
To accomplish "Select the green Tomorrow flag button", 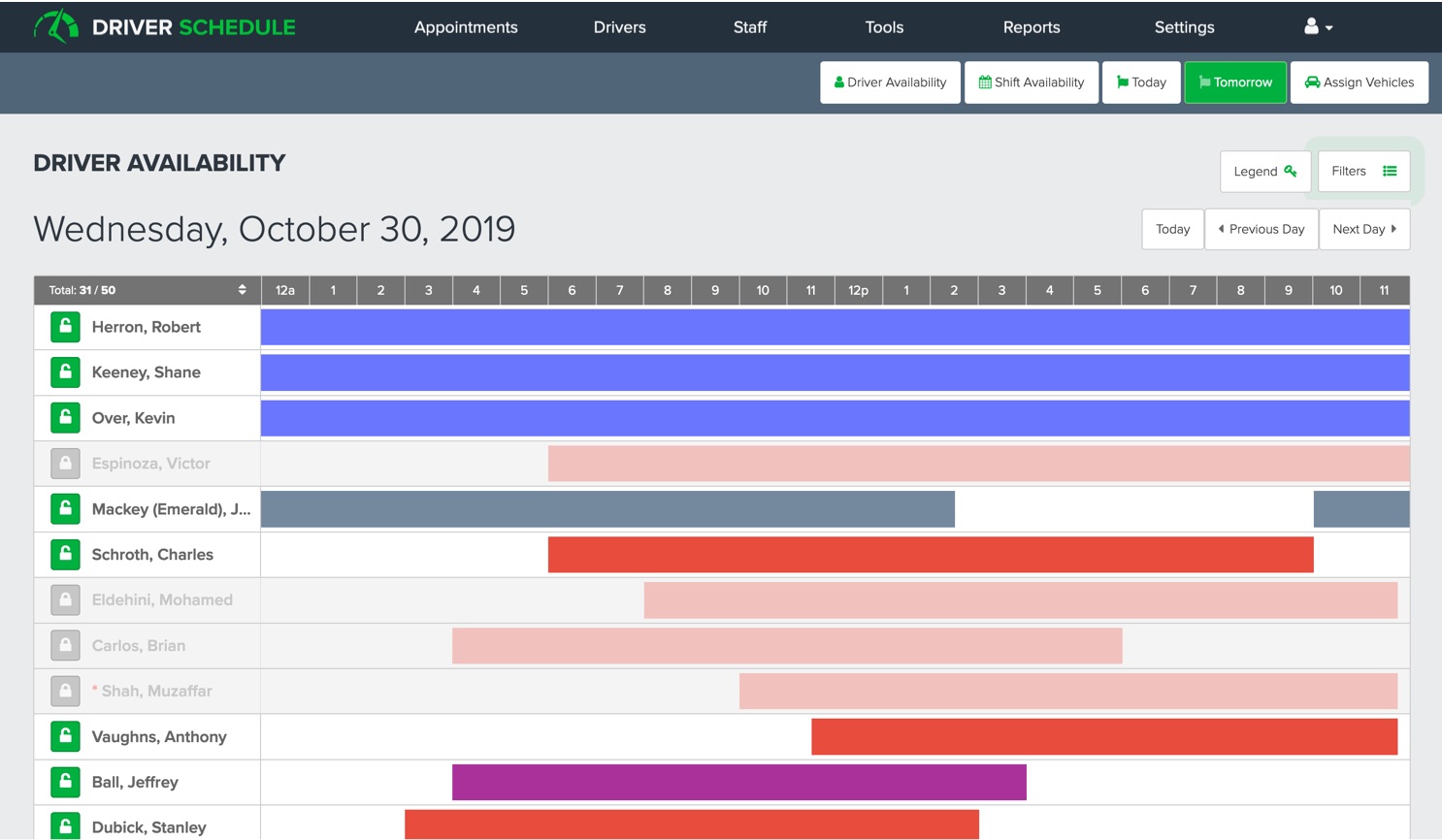I will [x=1234, y=82].
